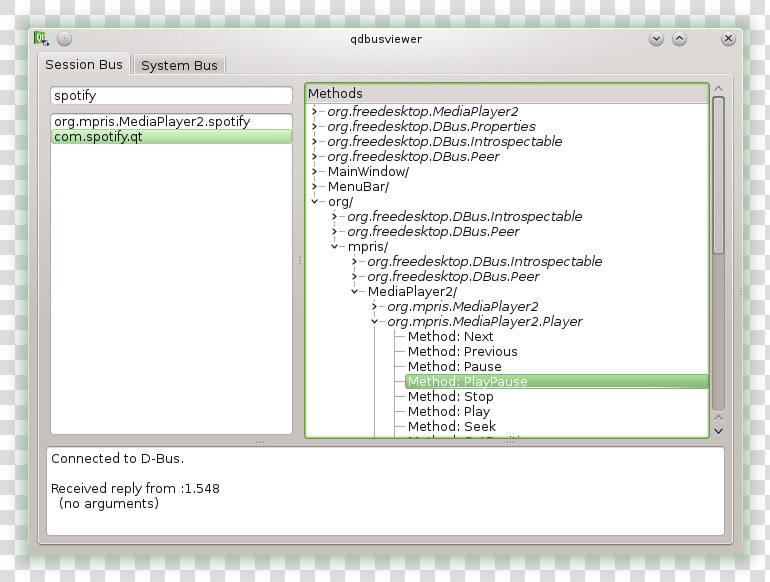Minimize the qdbusviewer window
The width and height of the screenshot is (770, 582).
pyautogui.click(x=656, y=39)
